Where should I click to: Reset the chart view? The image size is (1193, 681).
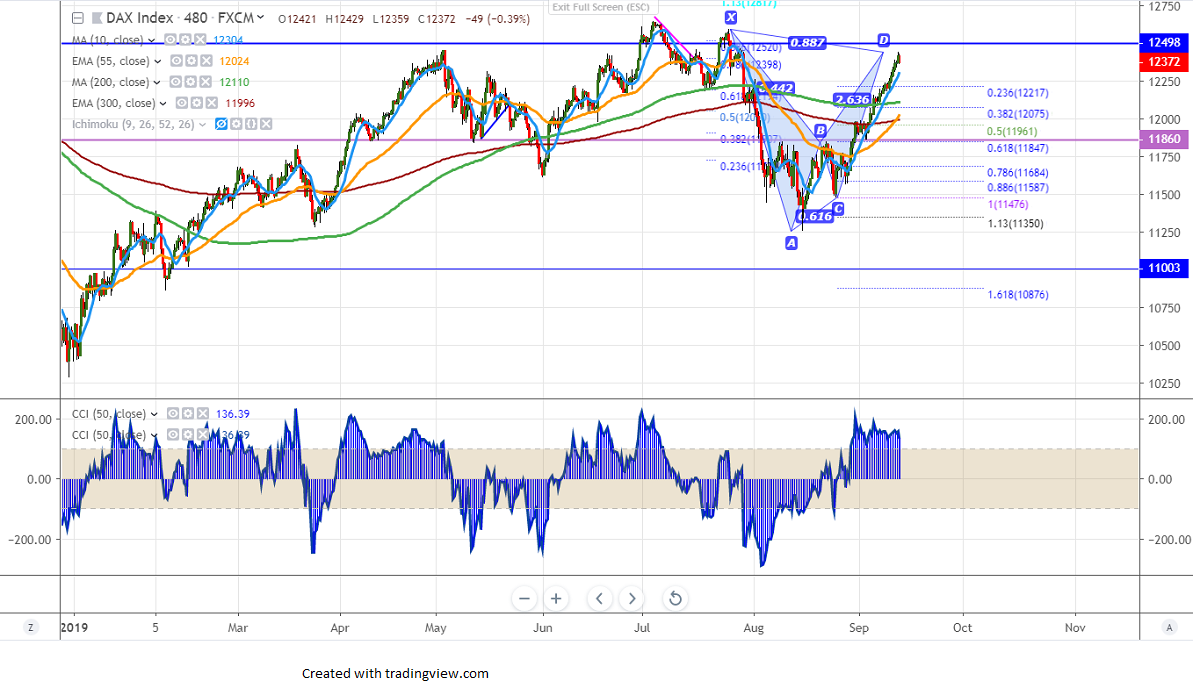coord(675,599)
